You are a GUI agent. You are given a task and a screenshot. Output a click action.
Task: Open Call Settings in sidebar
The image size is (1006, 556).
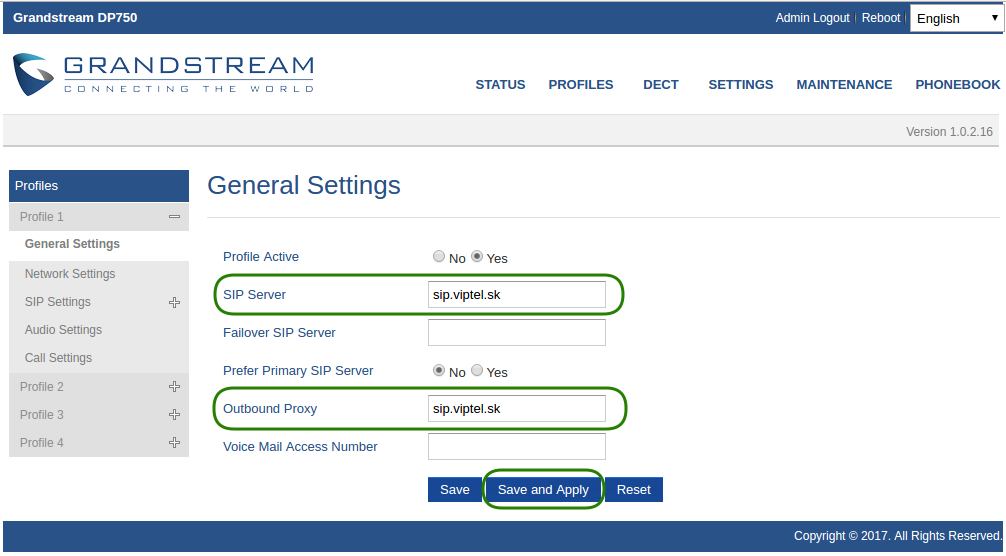click(58, 358)
